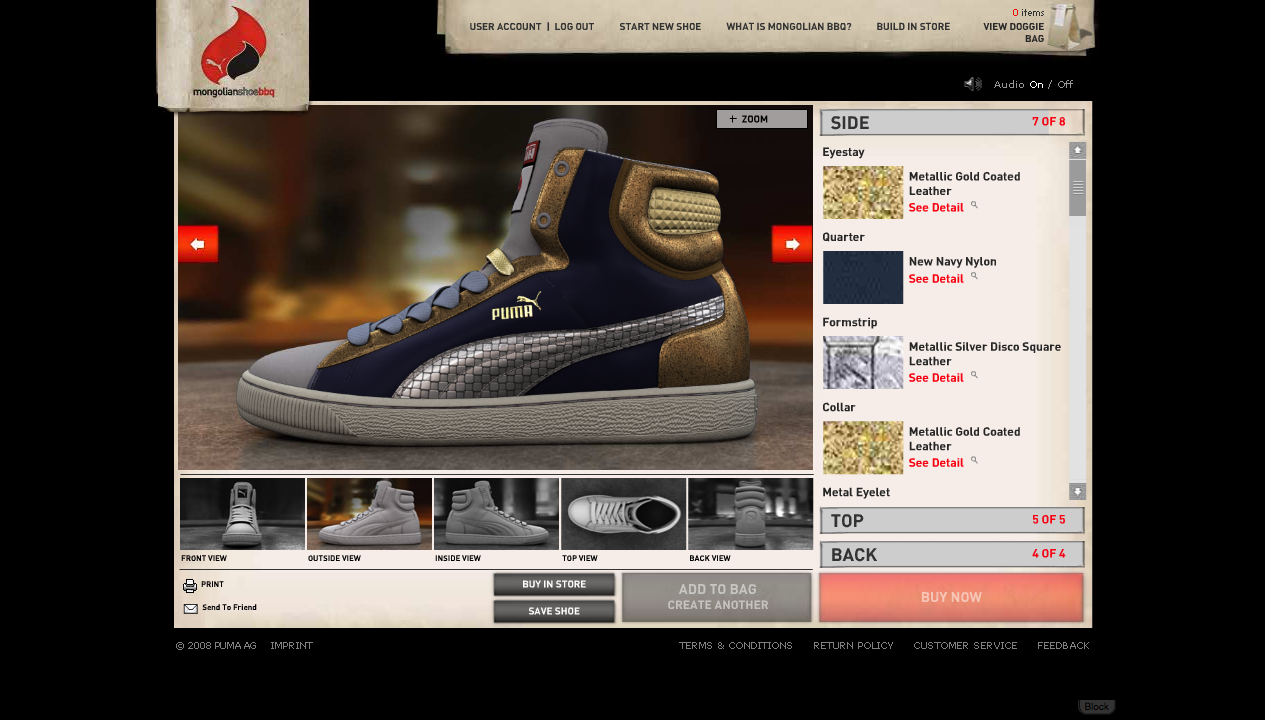Click magnifier icon beside Formstrip See Detail
1265x720 pixels.
pyautogui.click(x=974, y=375)
